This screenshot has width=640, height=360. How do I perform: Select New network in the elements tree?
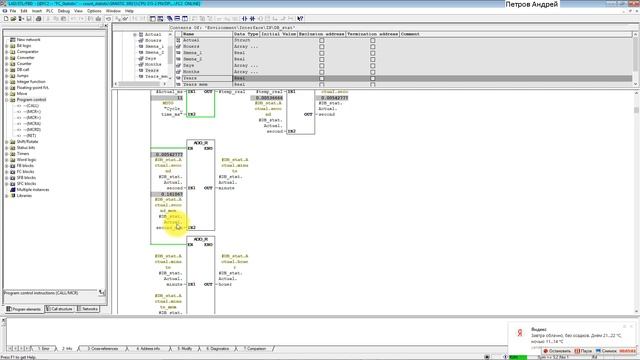pyautogui.click(x=28, y=40)
